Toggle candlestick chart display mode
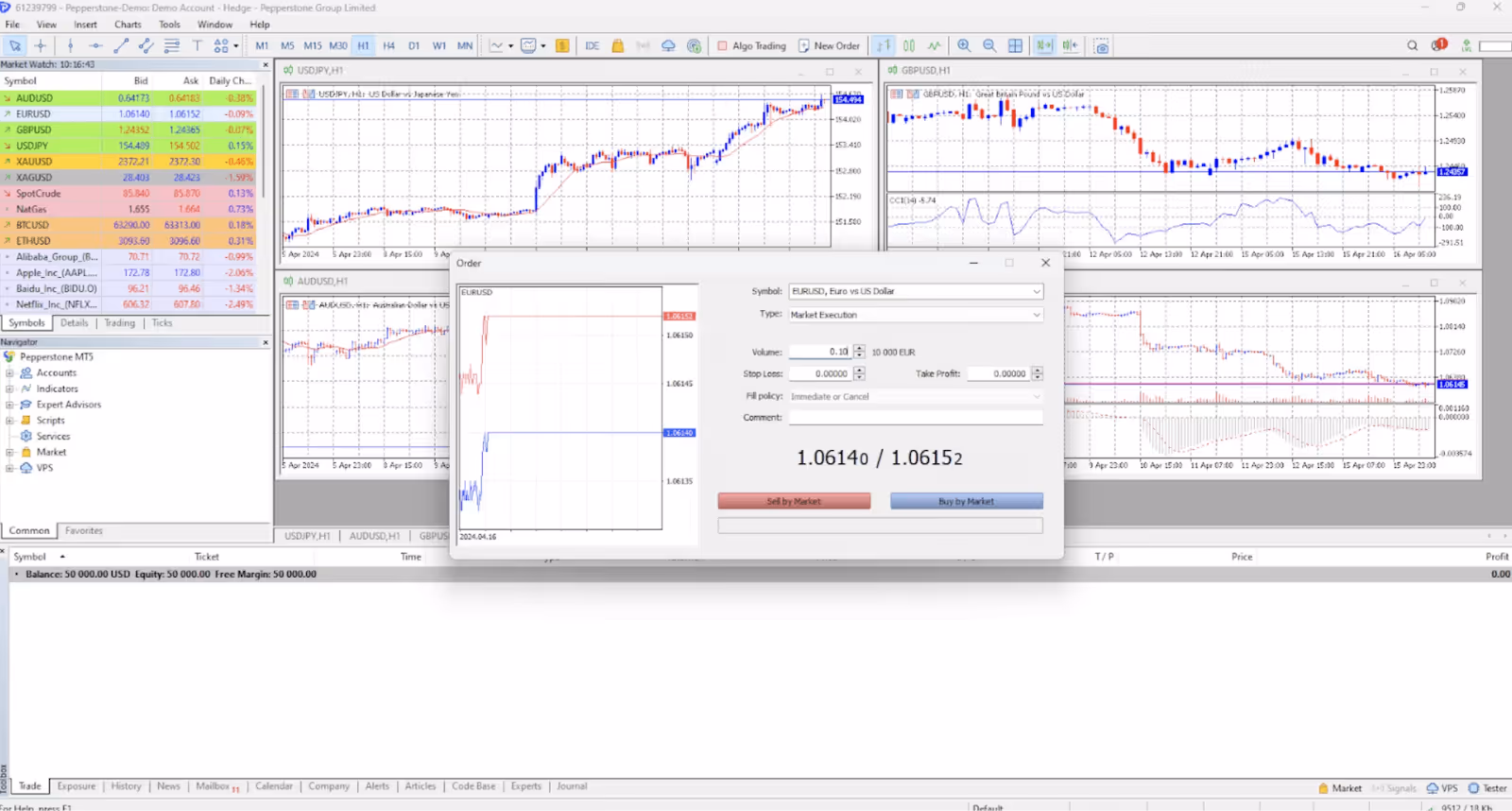 pos(909,45)
